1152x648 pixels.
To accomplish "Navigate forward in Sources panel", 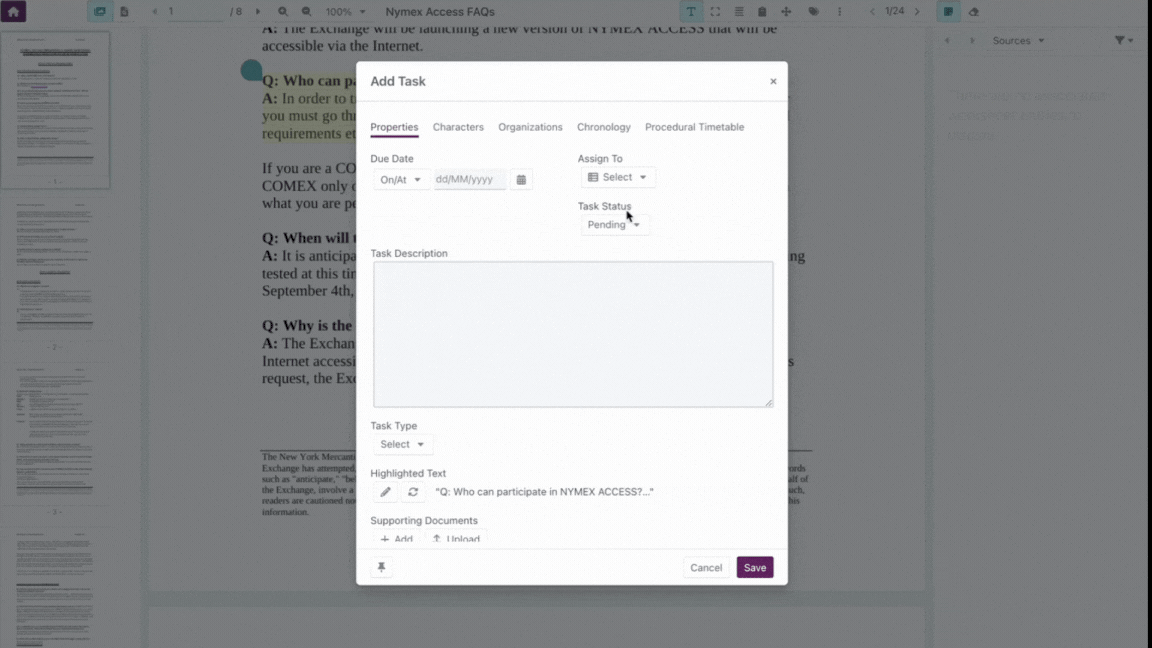I will pos(972,40).
